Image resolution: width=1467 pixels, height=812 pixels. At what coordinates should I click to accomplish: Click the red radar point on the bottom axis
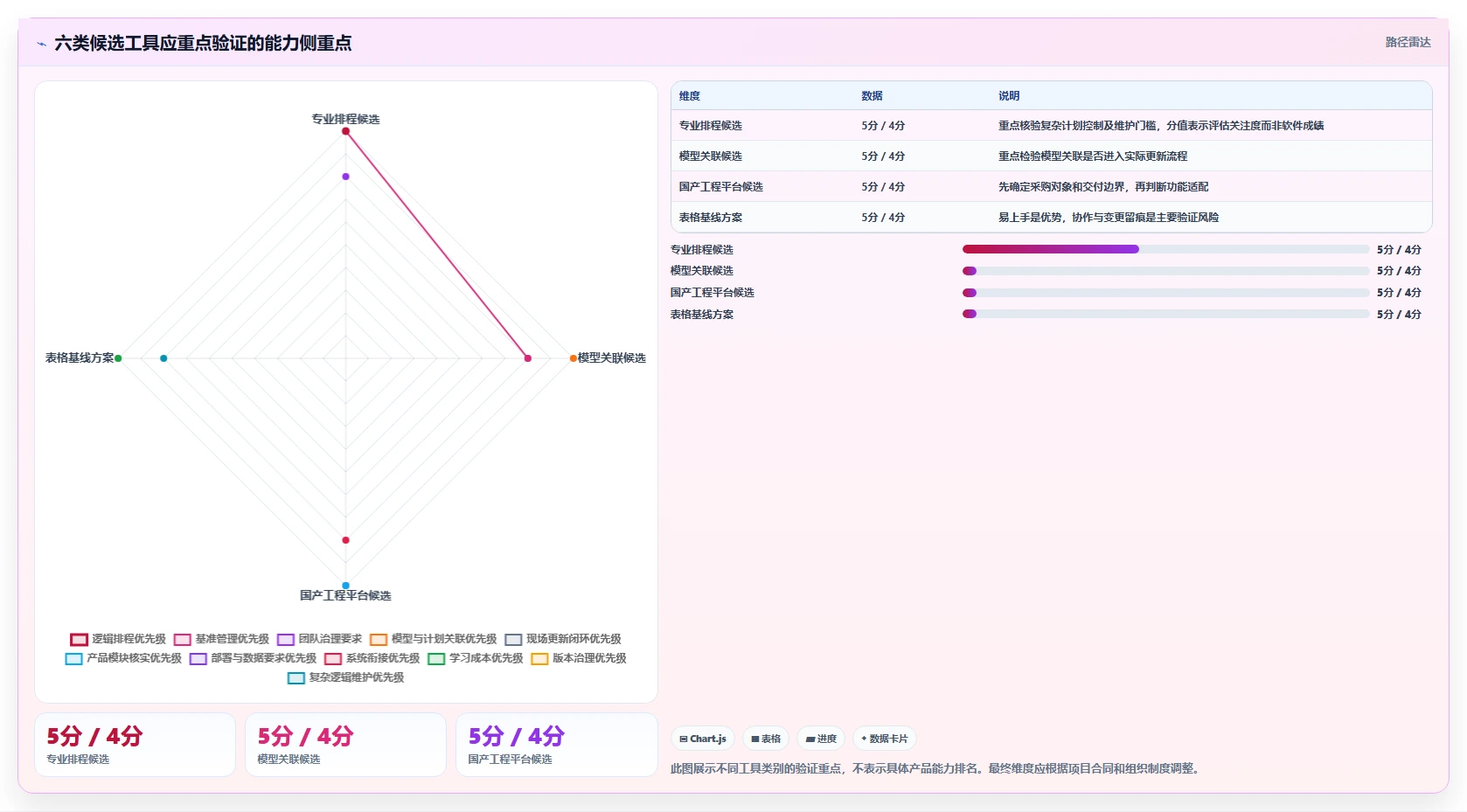coord(345,540)
